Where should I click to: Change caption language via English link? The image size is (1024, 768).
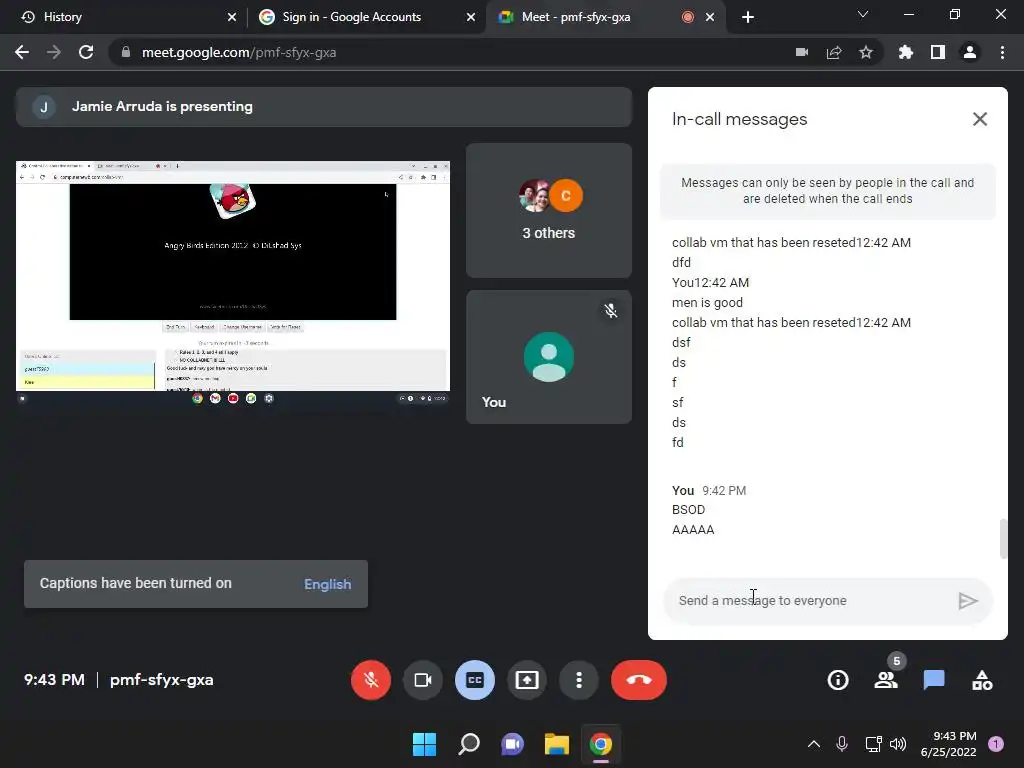pyautogui.click(x=327, y=584)
